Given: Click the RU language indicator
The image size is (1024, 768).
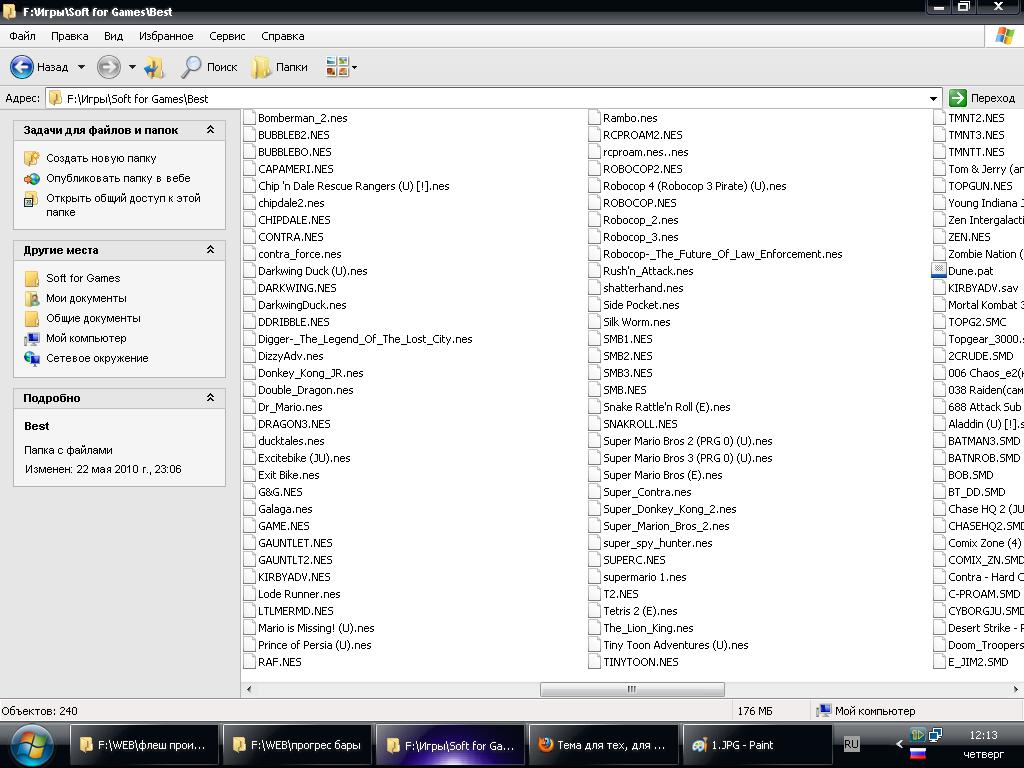Looking at the screenshot, I should (x=851, y=744).
